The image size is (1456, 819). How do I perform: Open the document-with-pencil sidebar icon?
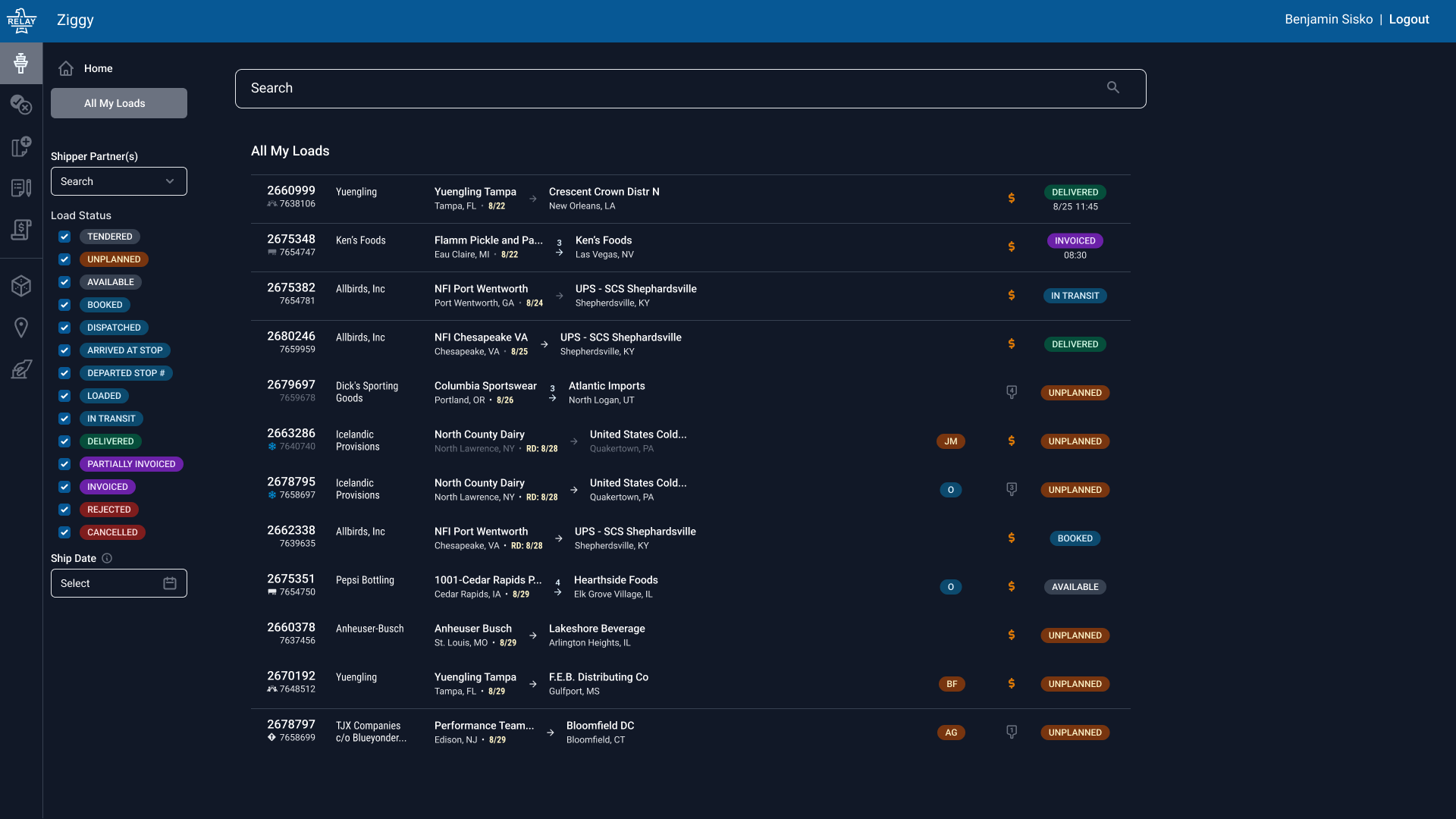pos(21,188)
